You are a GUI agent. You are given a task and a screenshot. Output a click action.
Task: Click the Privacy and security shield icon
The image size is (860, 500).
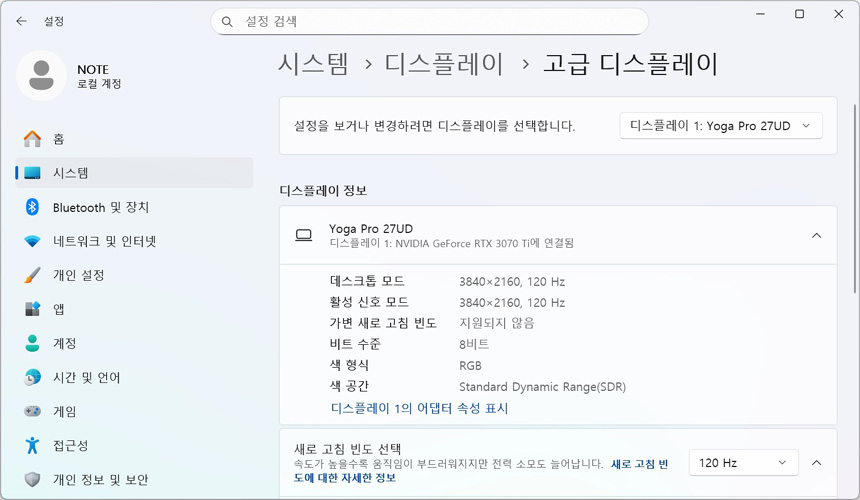pyautogui.click(x=33, y=479)
